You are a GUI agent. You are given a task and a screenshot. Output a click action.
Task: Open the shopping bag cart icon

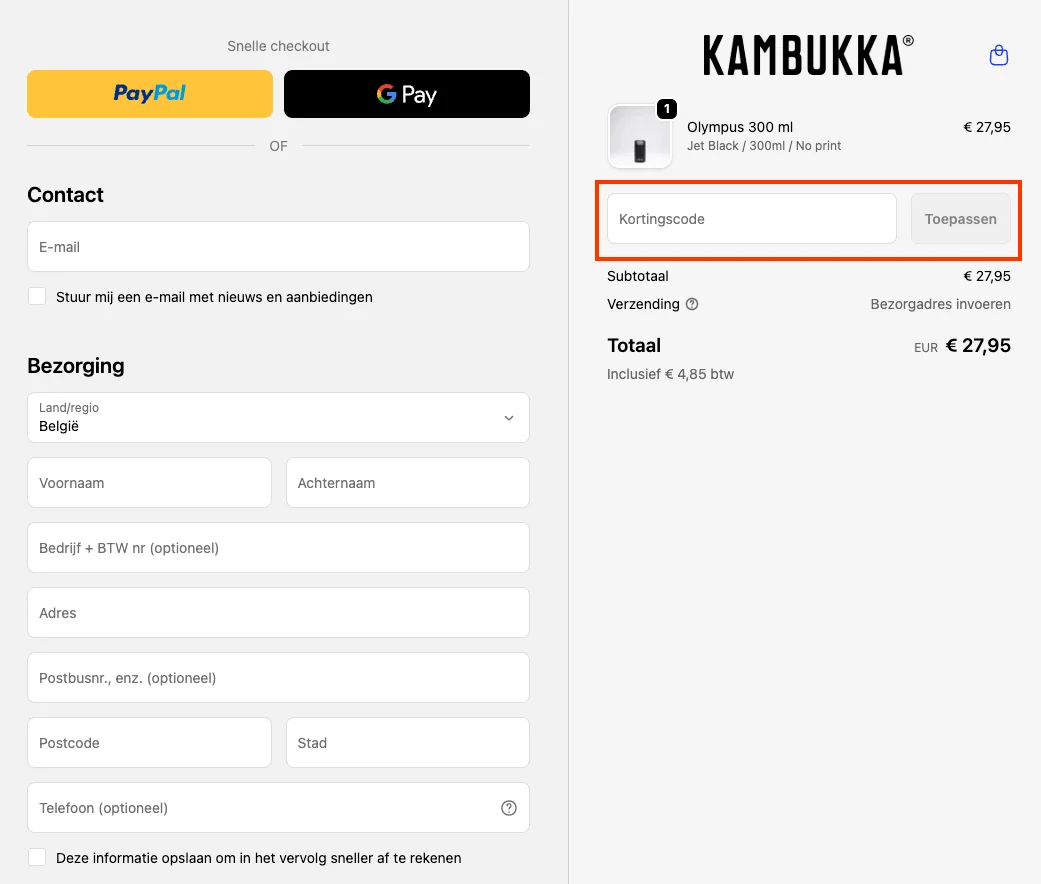click(998, 56)
